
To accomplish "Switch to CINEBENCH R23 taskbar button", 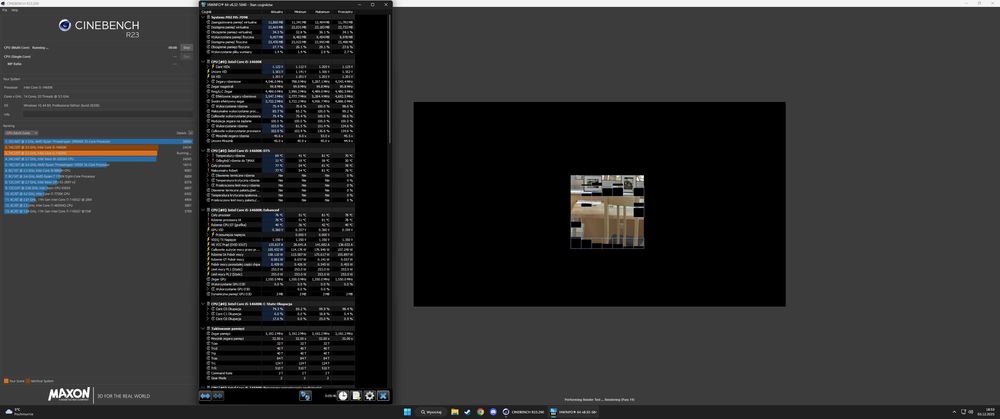I will pyautogui.click(x=523, y=412).
